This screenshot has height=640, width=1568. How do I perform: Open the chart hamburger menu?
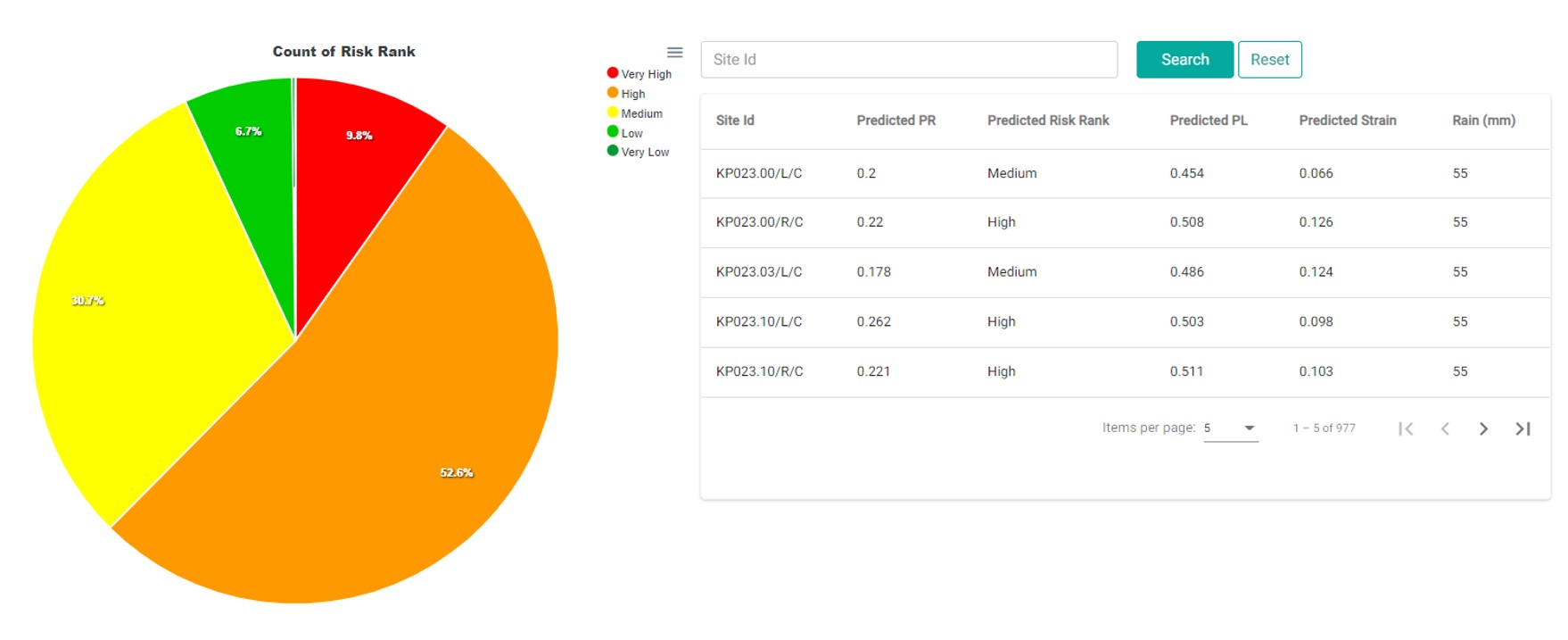674,53
